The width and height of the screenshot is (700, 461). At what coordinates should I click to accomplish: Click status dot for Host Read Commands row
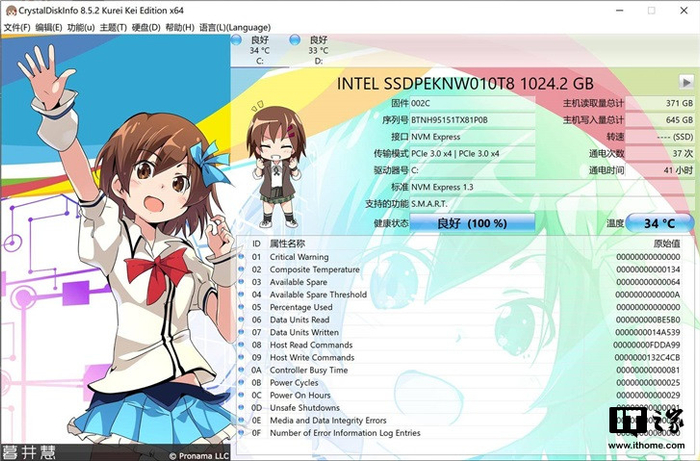click(242, 345)
